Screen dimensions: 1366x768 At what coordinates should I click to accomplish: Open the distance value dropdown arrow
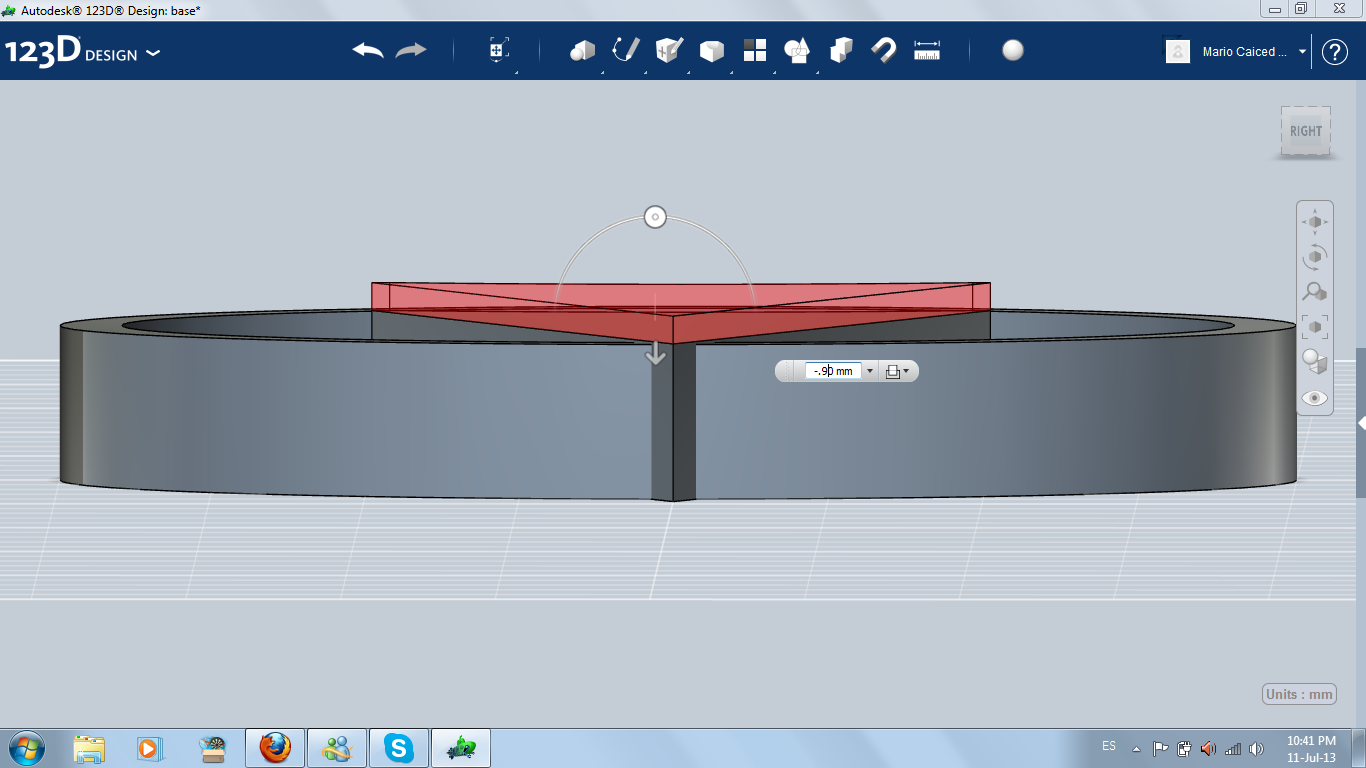click(x=869, y=371)
